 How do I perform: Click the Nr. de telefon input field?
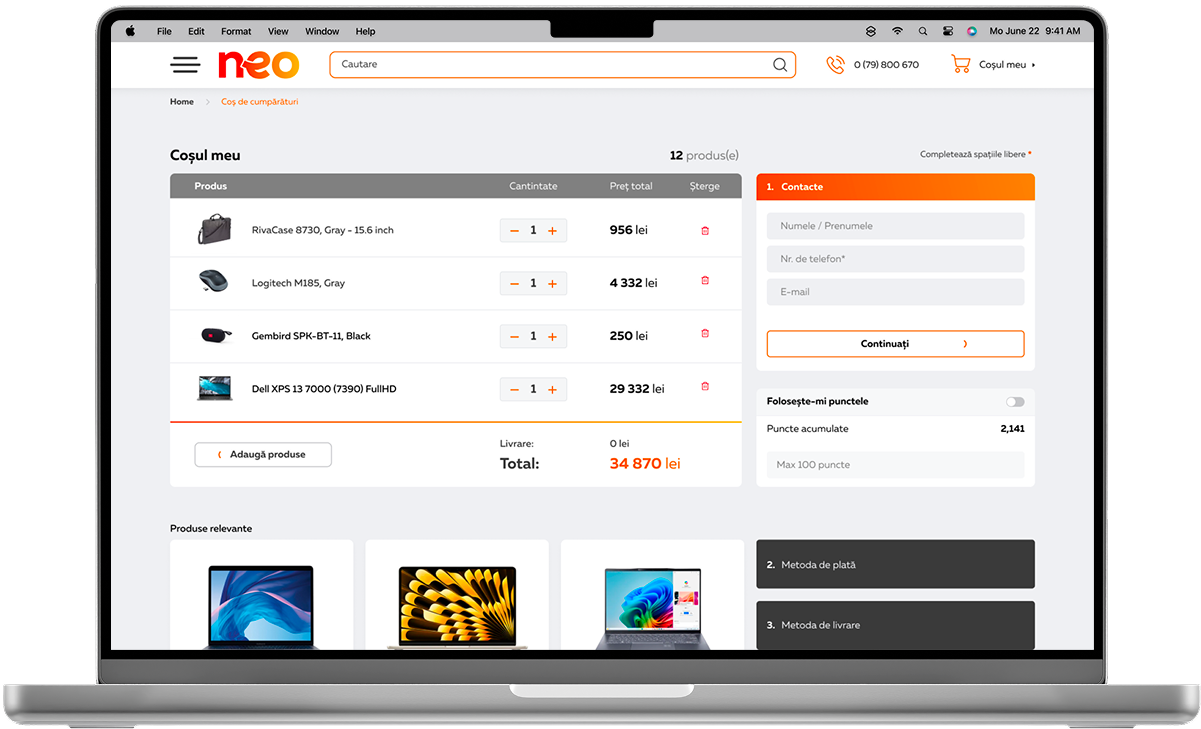click(x=895, y=259)
